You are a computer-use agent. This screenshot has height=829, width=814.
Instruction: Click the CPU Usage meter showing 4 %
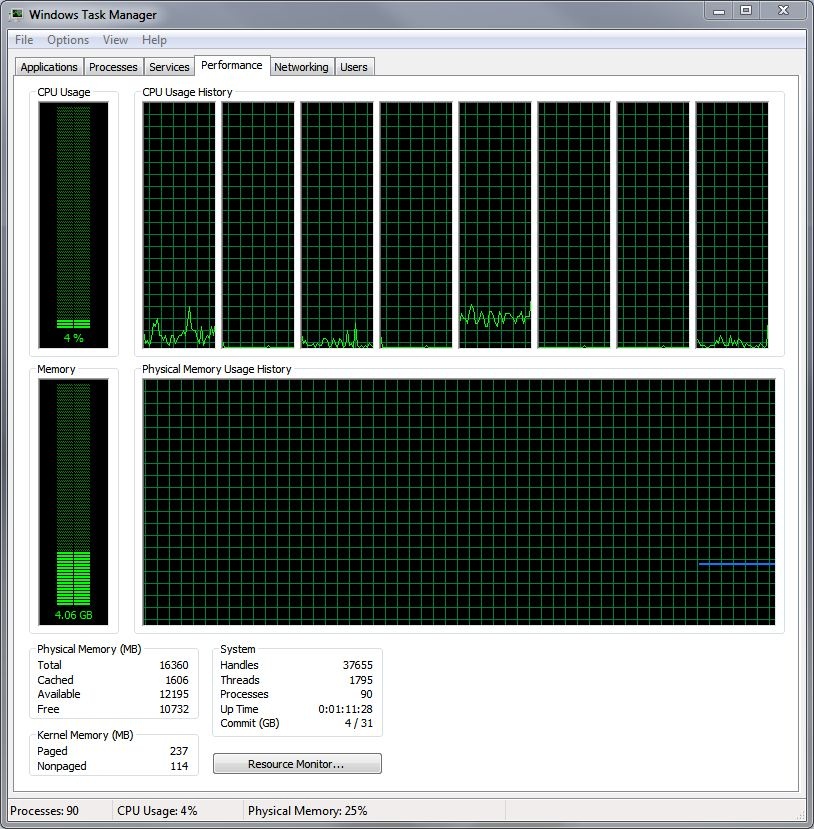(x=73, y=225)
